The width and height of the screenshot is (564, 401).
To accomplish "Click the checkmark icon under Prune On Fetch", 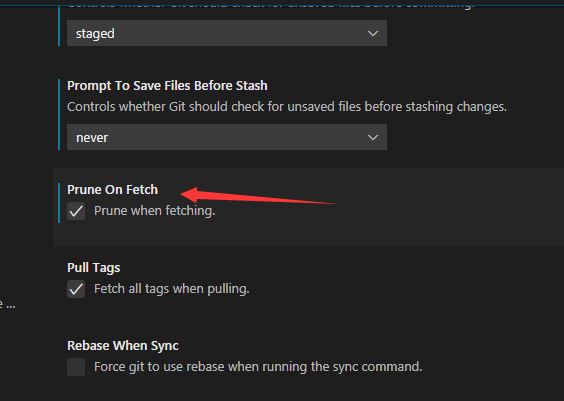I will [x=76, y=211].
